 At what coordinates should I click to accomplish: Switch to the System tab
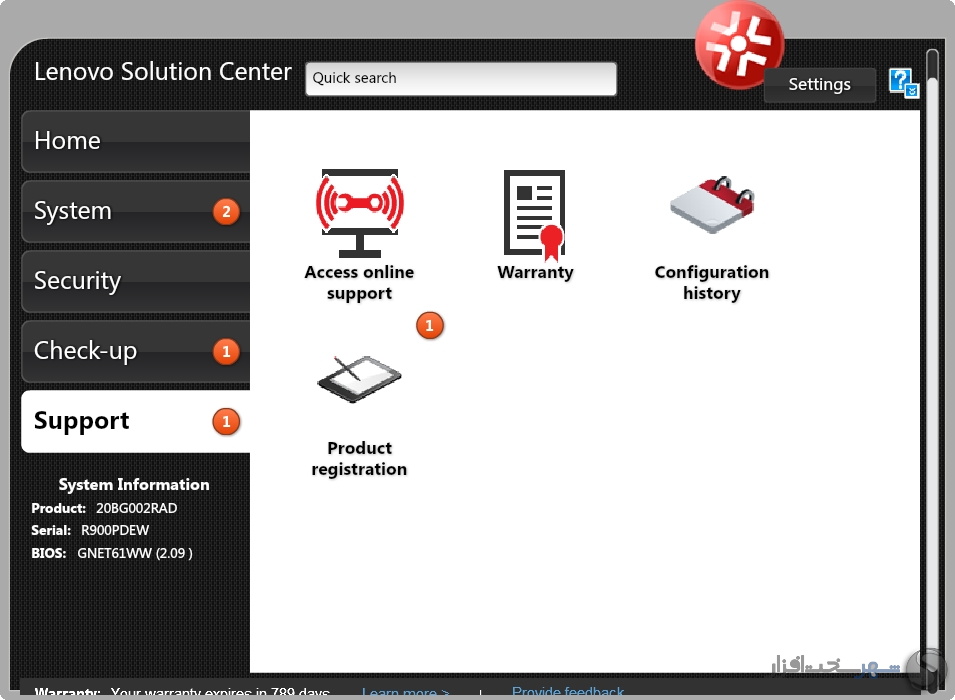coord(136,211)
